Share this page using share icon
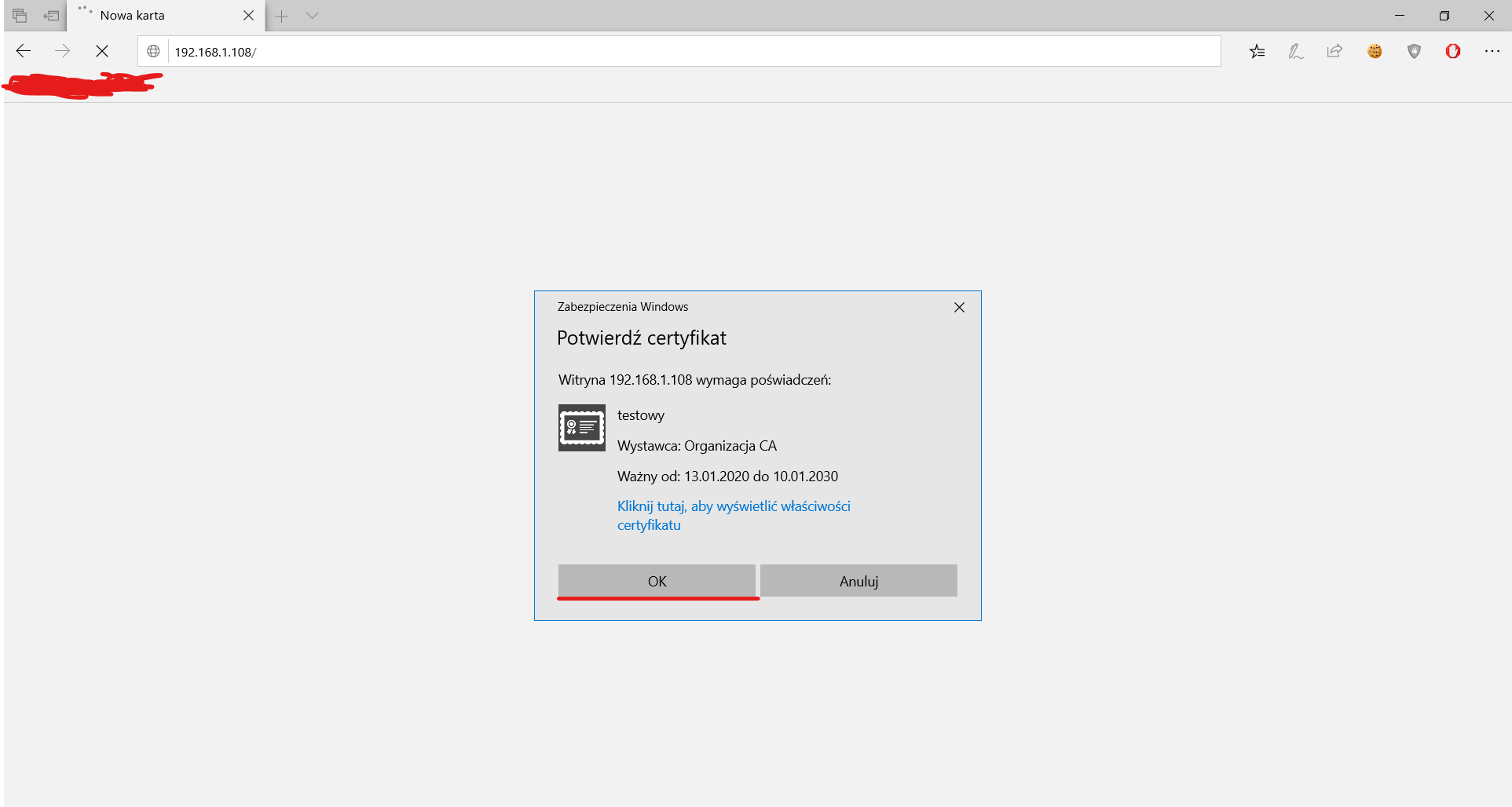Viewport: 1512px width, 807px height. point(1334,52)
